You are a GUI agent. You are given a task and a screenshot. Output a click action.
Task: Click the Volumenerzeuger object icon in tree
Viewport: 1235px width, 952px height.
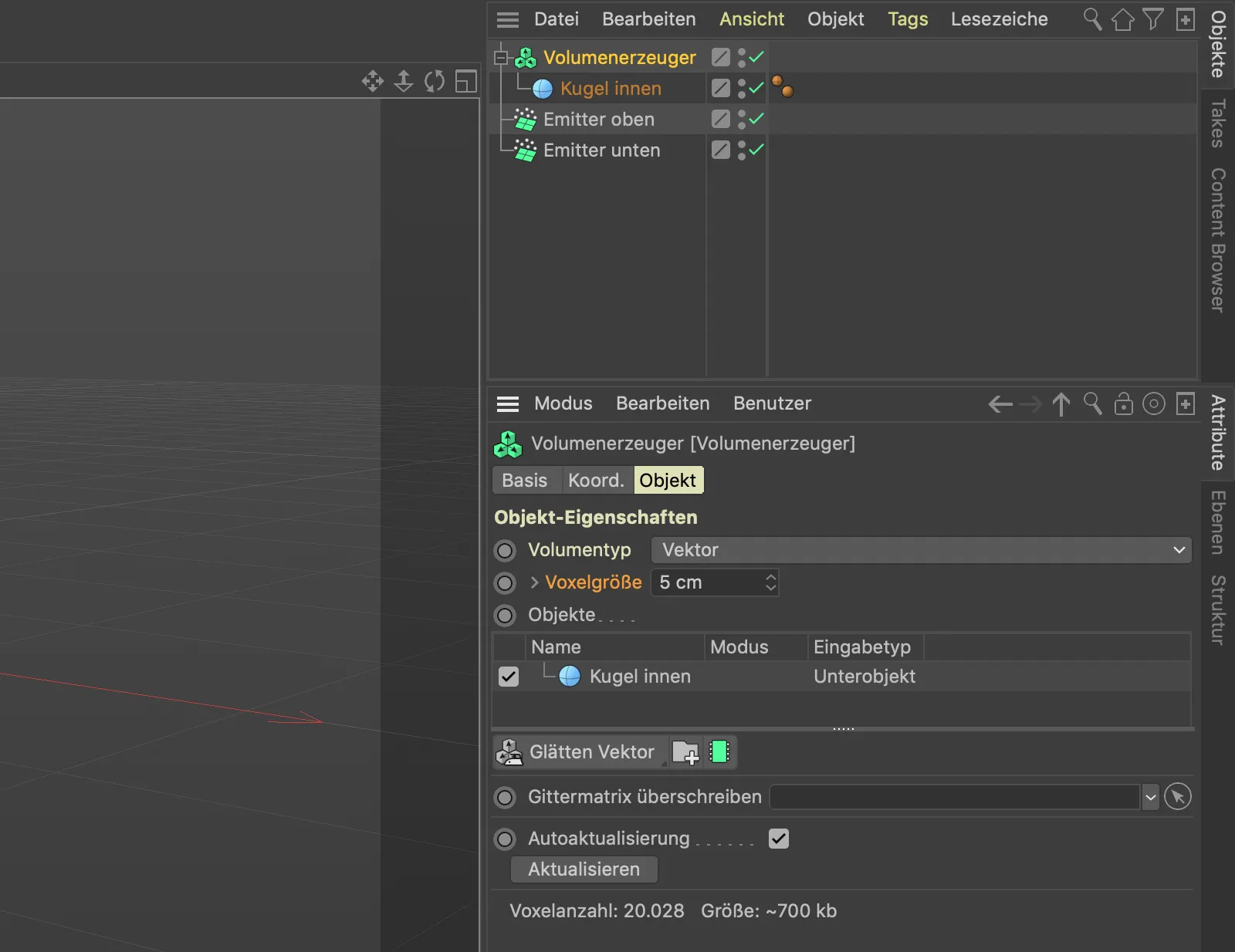(x=526, y=58)
